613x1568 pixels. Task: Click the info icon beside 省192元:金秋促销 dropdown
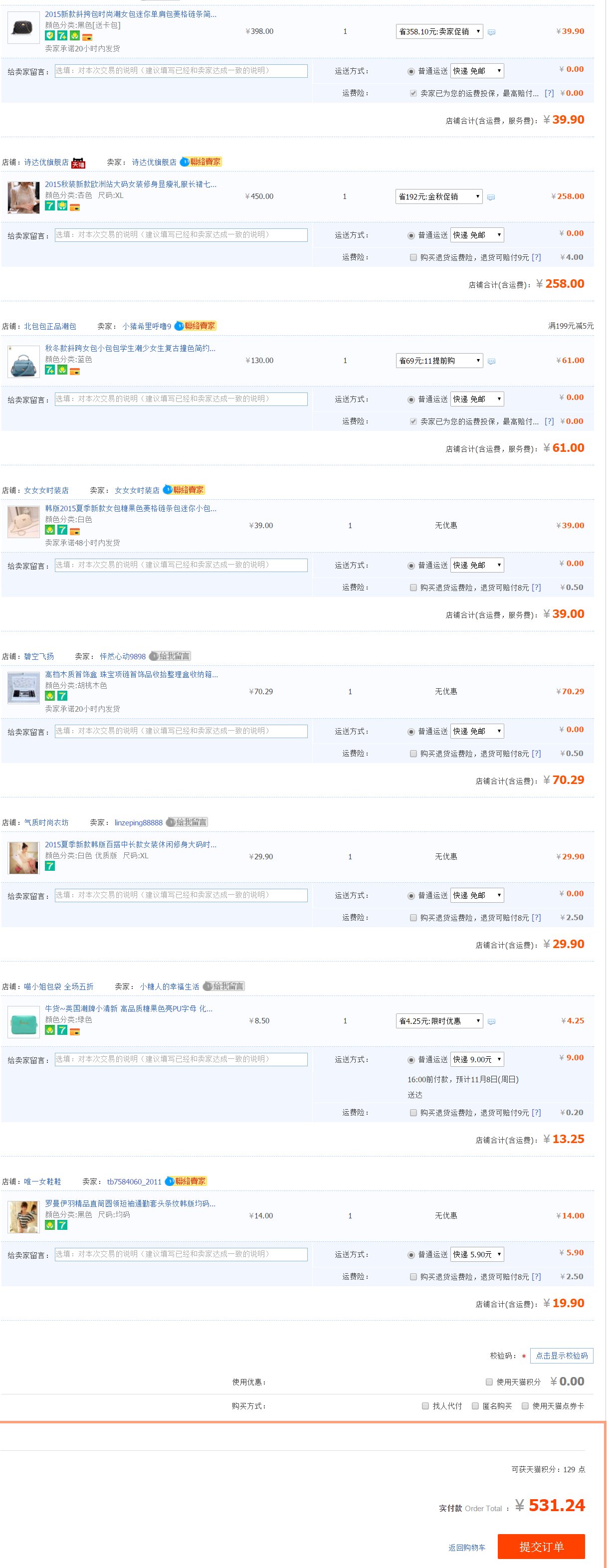[491, 197]
